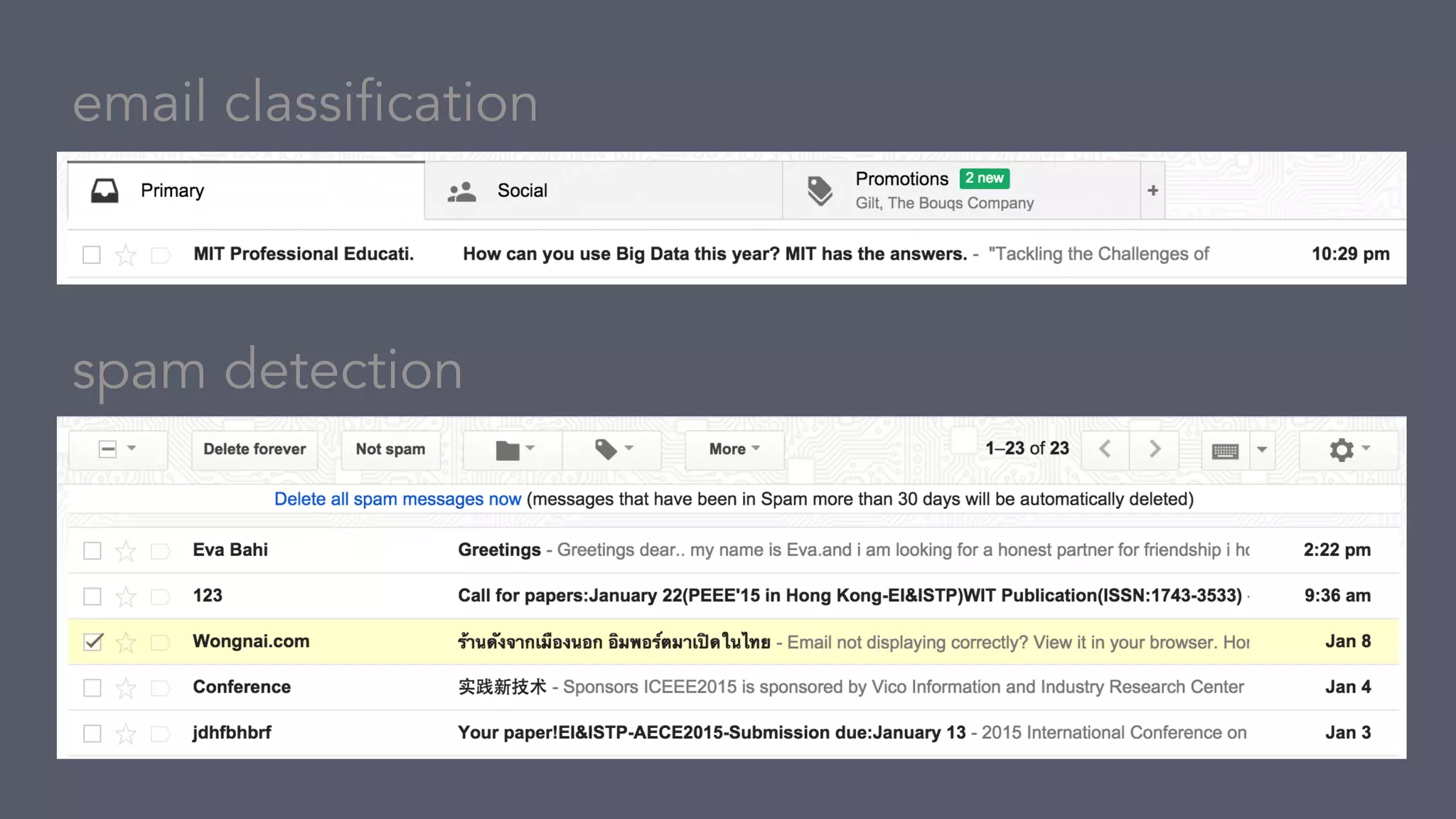This screenshot has width=1456, height=819.
Task: Mark the jdhfbhbrf email as important
Action: 161,734
